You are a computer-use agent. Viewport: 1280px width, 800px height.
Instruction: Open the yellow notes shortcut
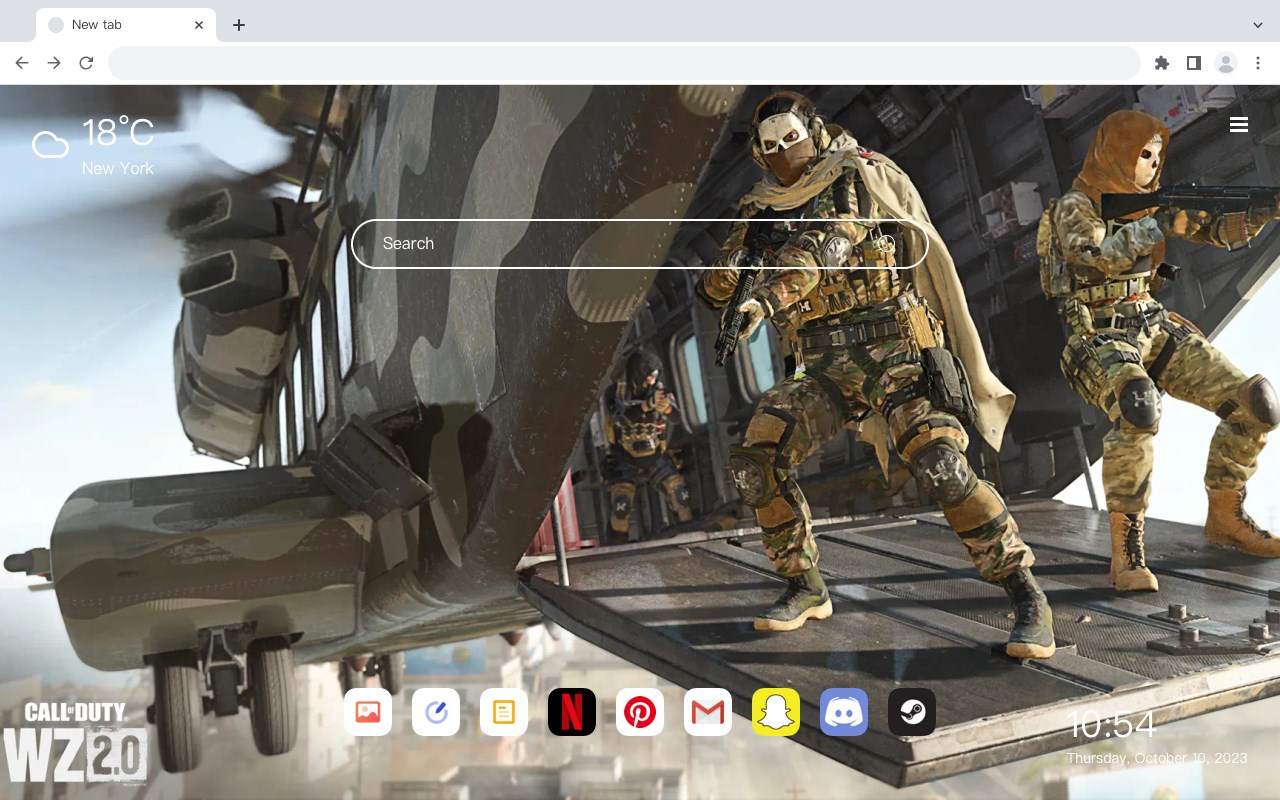tap(504, 712)
